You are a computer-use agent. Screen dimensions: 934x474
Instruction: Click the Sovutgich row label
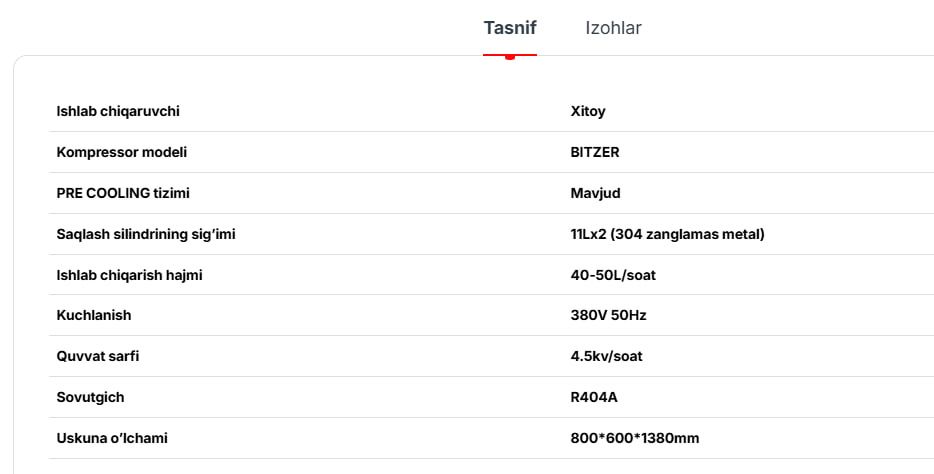90,397
